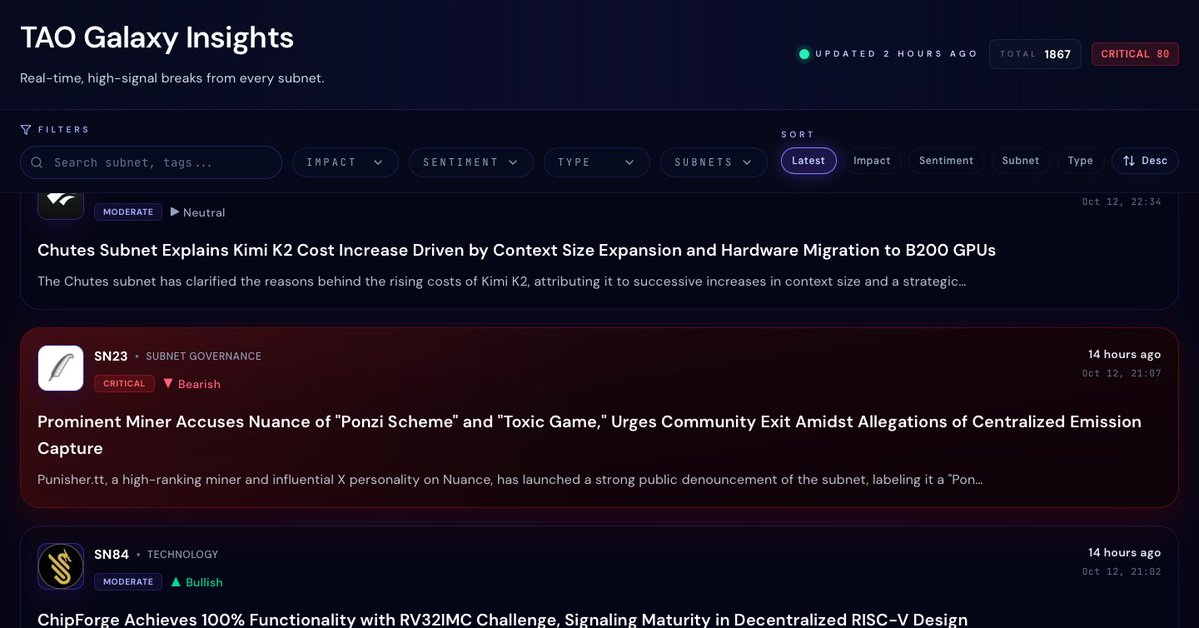Click the SN23 quill feather subnet icon
1199x628 pixels.
click(x=60, y=368)
